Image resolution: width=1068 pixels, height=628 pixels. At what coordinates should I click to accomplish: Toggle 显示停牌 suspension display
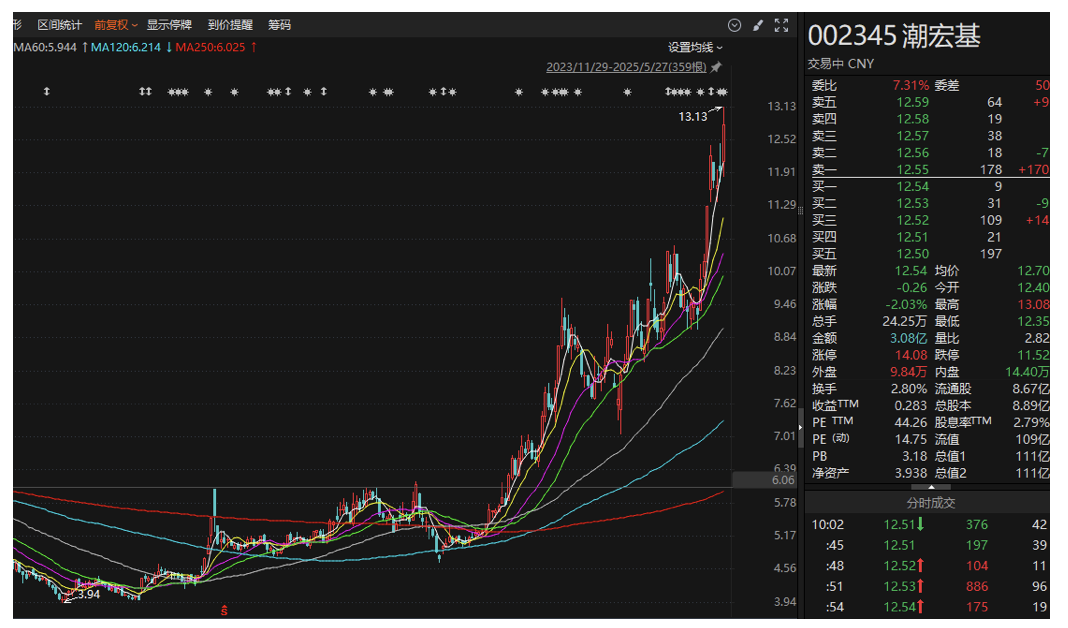click(x=169, y=25)
